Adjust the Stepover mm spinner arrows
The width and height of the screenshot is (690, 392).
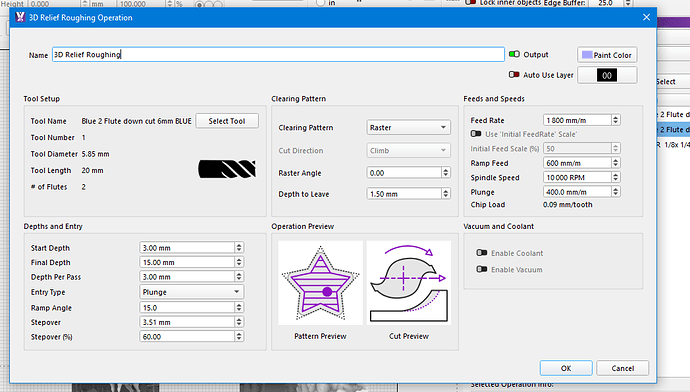point(239,322)
